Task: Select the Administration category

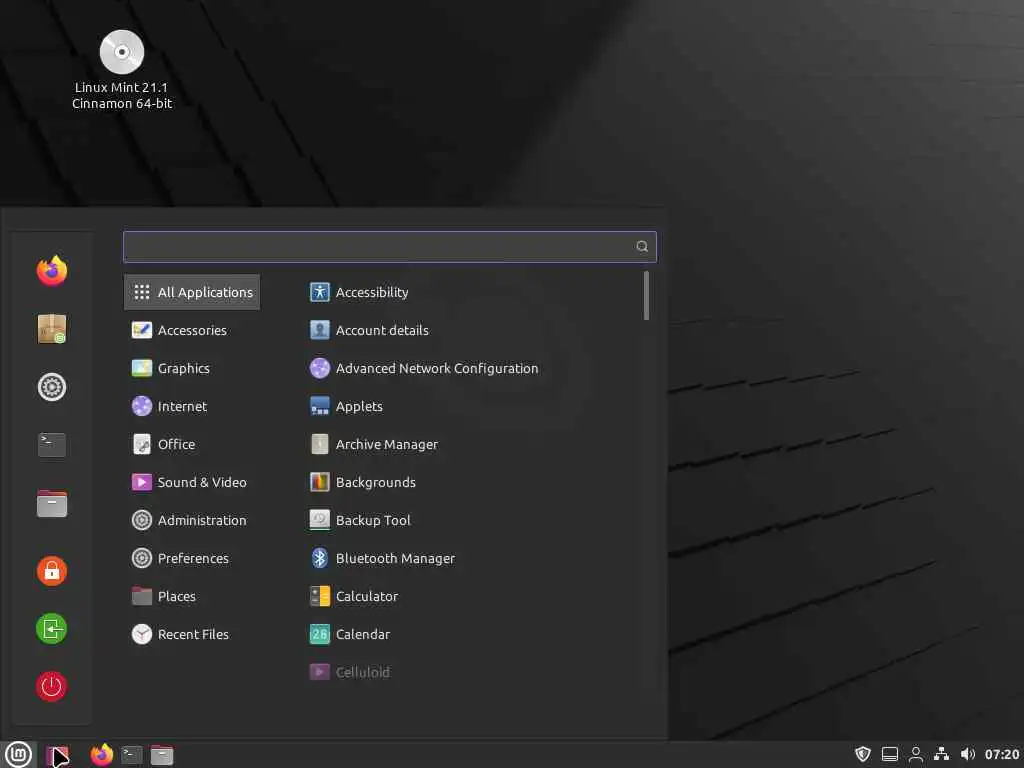Action: tap(192, 520)
